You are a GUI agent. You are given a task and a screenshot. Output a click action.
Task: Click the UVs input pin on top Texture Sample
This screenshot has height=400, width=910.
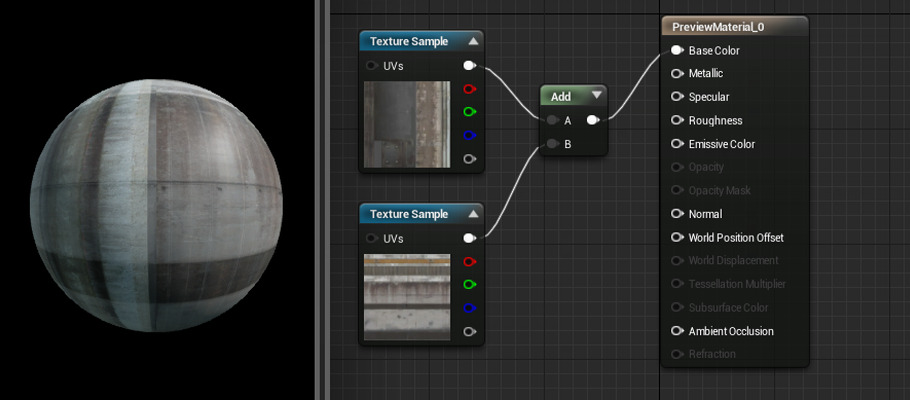pos(373,66)
